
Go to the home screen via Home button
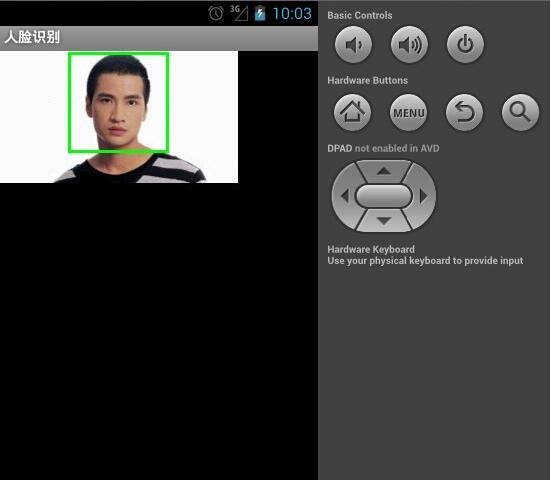(352, 112)
